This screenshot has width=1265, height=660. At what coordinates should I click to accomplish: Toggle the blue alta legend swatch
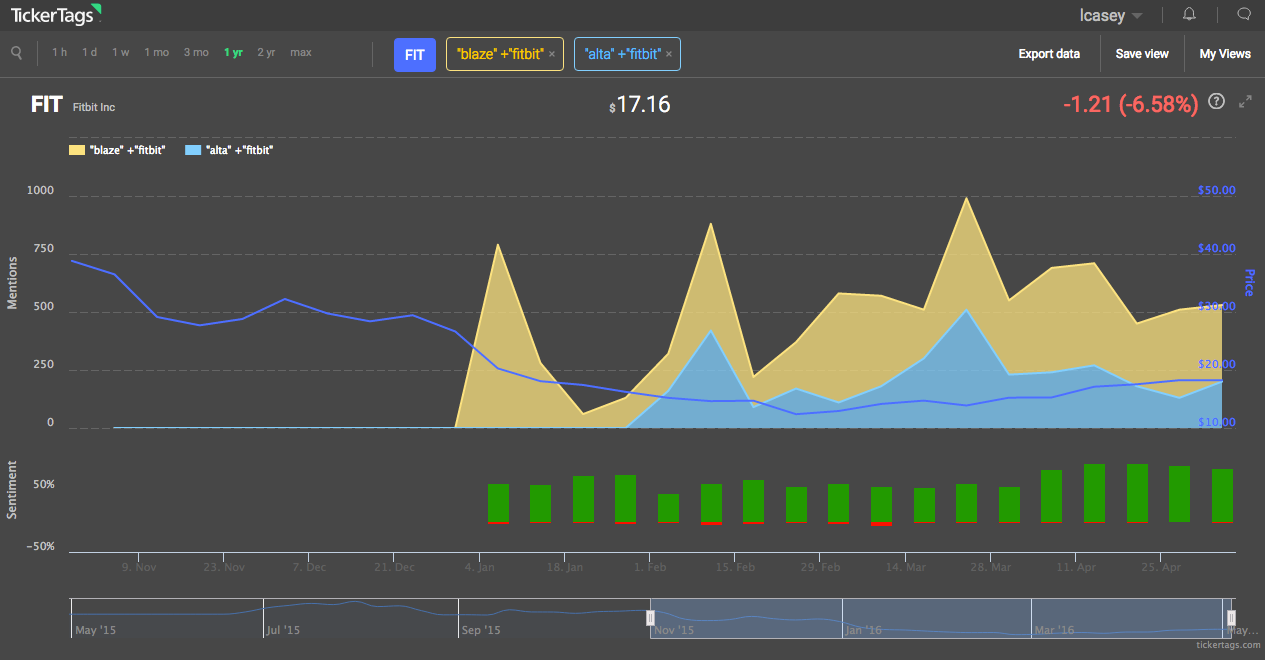(x=194, y=149)
